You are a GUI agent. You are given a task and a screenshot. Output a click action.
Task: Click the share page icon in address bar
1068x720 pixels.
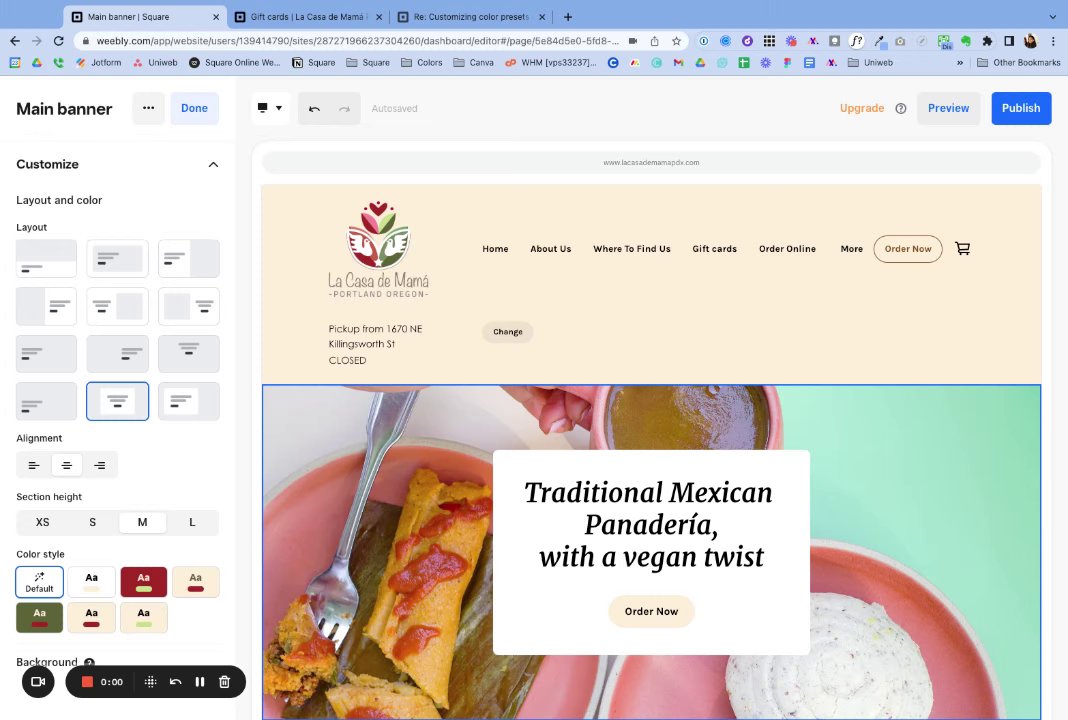click(655, 41)
